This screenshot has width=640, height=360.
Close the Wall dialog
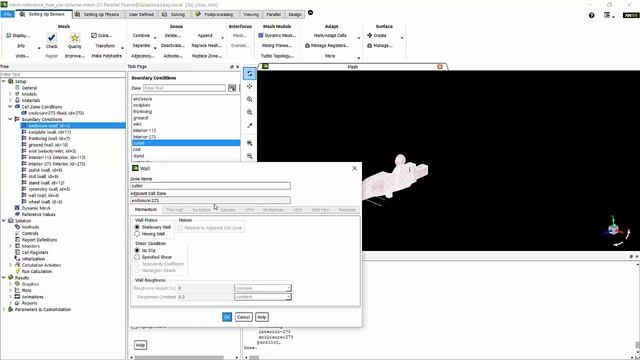354,168
